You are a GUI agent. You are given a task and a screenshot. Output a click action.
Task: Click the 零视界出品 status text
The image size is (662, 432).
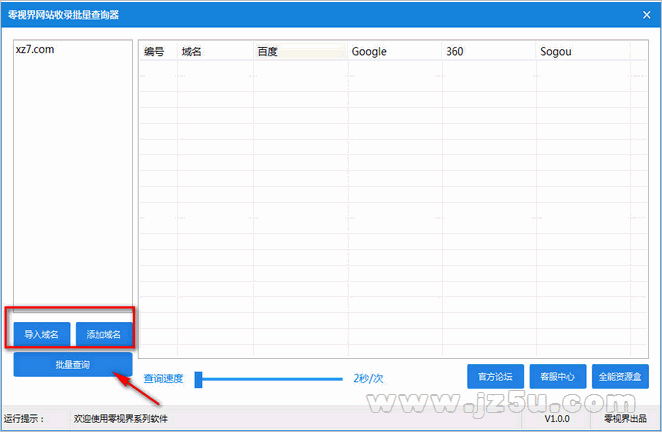tap(625, 418)
